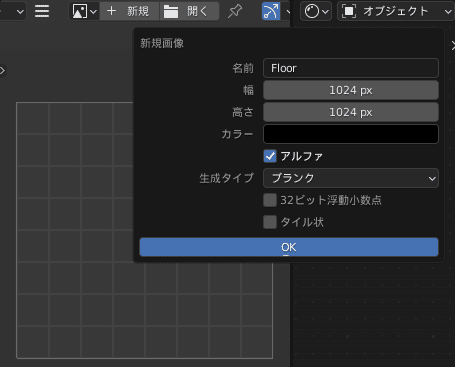The width and height of the screenshot is (455, 367).
Task: Toggle the blue gizmo display icon
Action: pos(271,11)
